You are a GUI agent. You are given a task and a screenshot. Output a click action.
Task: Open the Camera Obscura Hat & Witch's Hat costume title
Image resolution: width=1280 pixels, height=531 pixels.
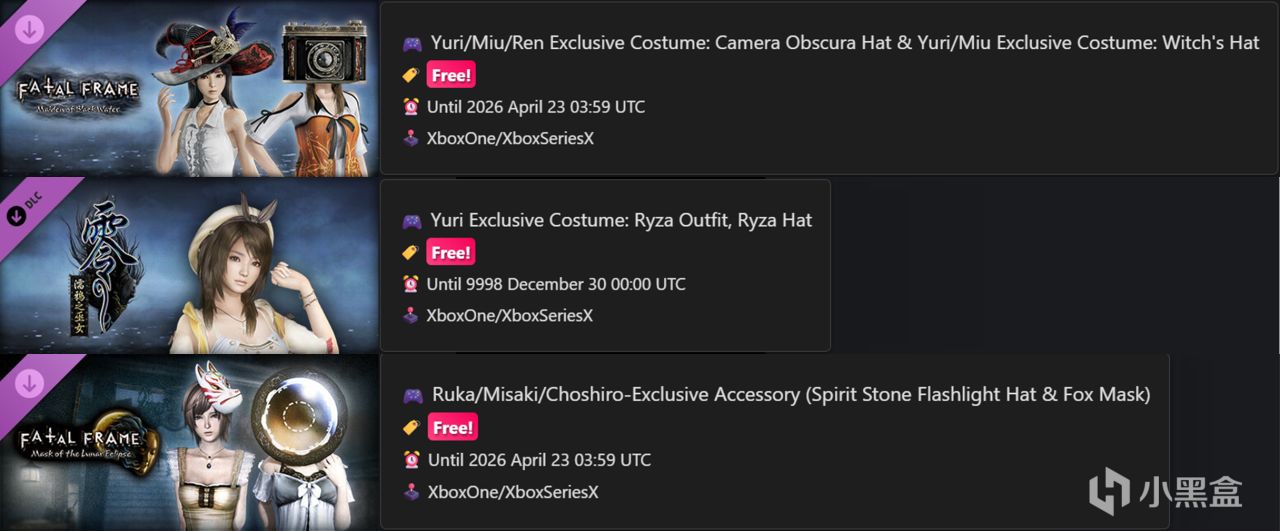pos(845,43)
